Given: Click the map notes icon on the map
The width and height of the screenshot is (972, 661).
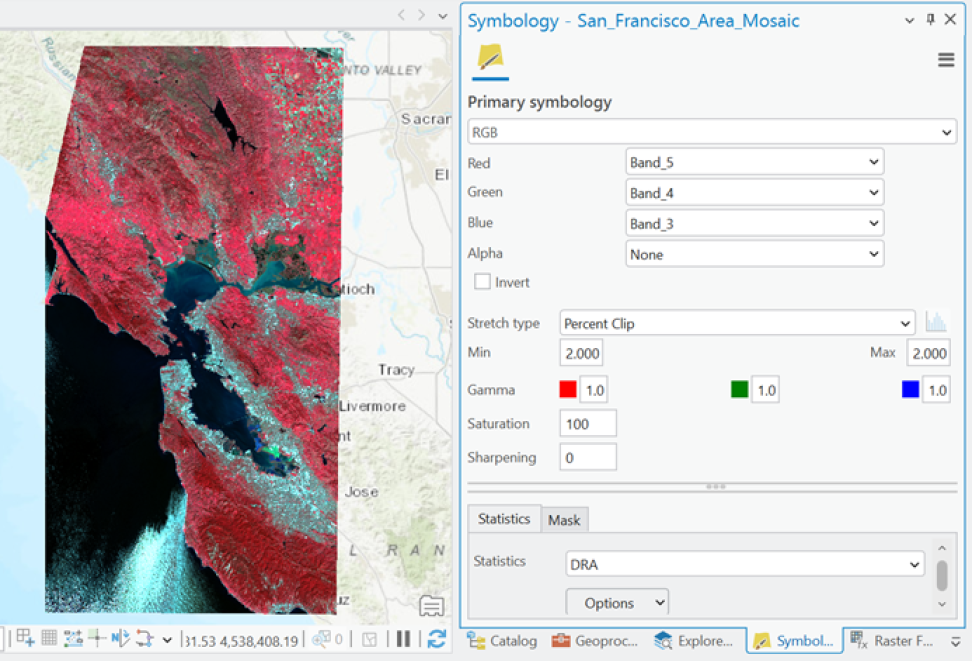Looking at the screenshot, I should 431,605.
